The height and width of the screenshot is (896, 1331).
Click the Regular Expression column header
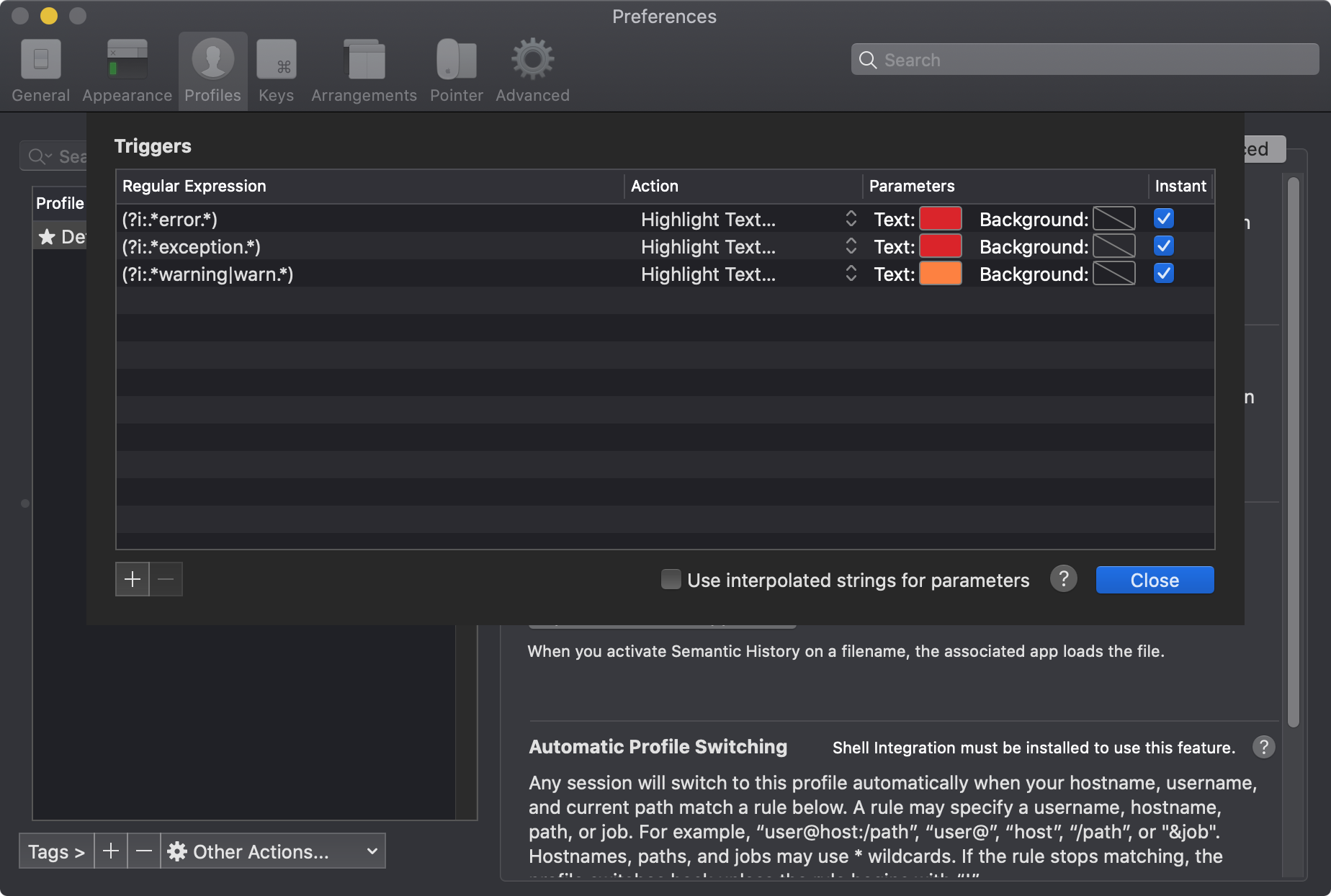370,186
